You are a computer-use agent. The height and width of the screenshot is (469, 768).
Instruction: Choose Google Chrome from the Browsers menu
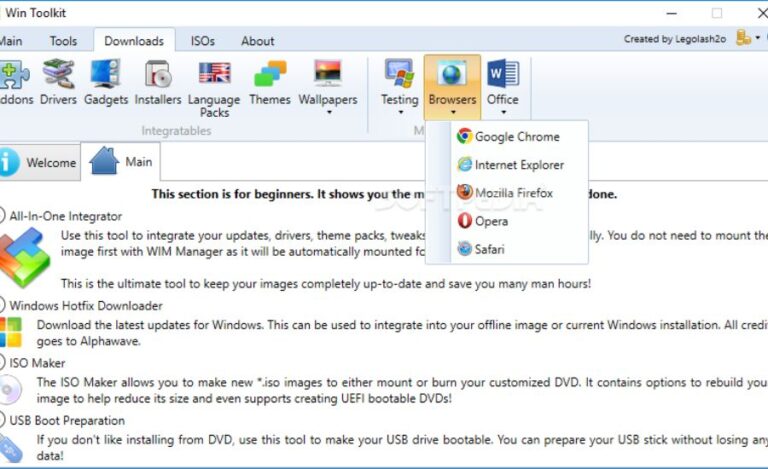click(516, 137)
